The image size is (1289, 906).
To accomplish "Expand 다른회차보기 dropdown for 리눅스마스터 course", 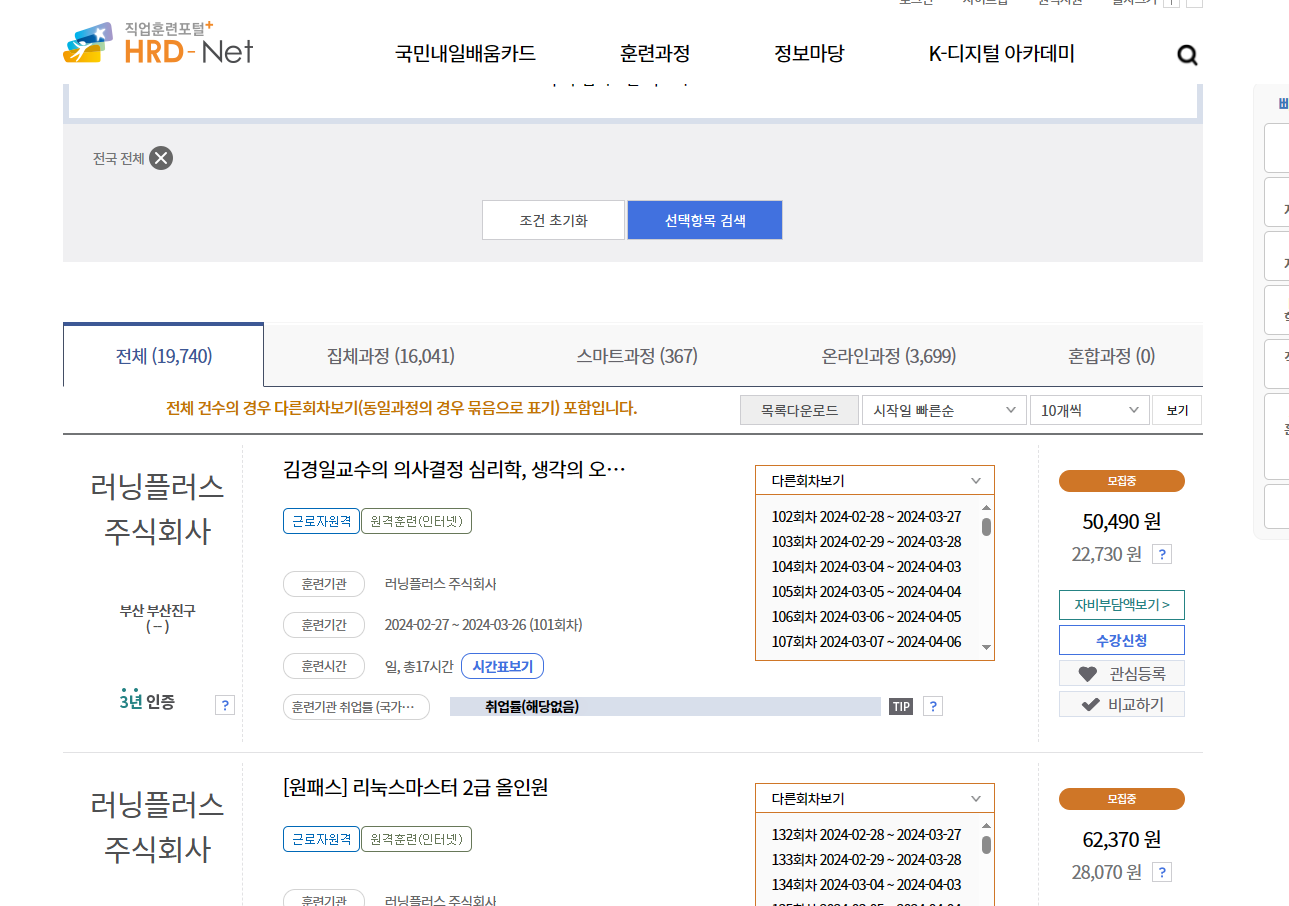I will click(x=875, y=798).
